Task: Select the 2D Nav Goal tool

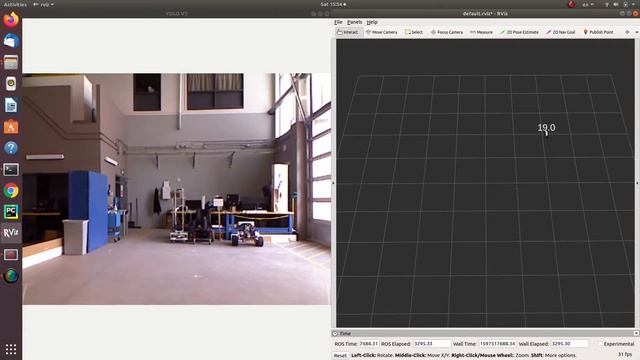Action: point(560,32)
